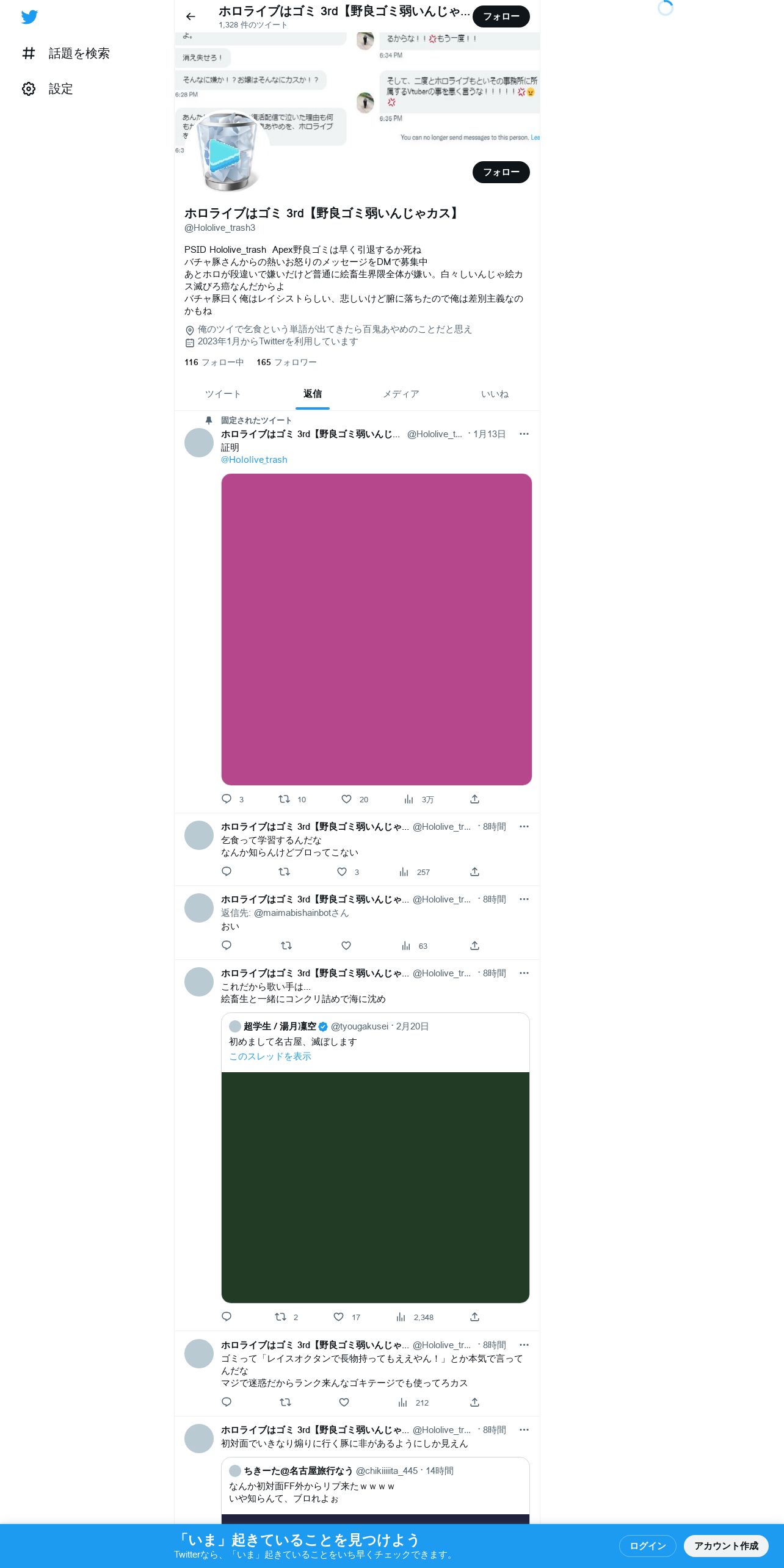Click the Twitter bird logo
Viewport: 784px width, 1568px height.
[x=29, y=17]
